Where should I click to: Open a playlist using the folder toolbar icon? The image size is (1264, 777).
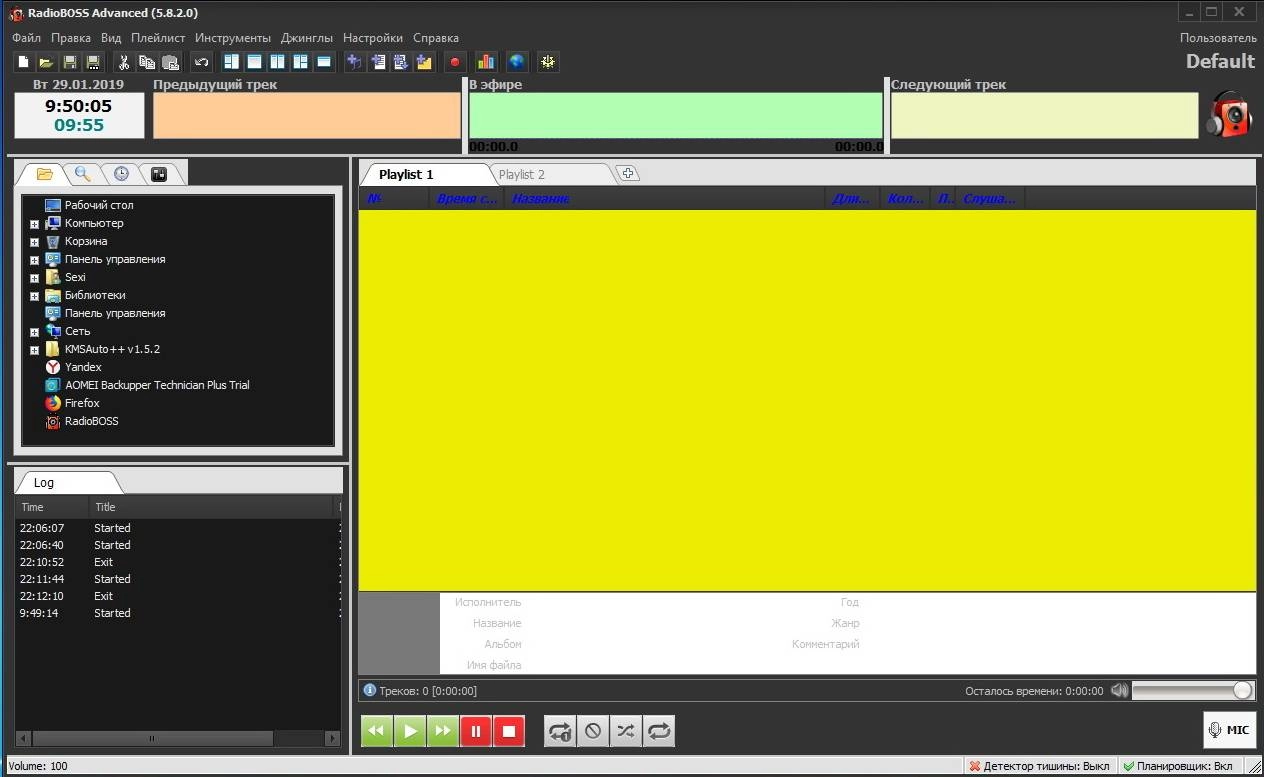coord(46,62)
